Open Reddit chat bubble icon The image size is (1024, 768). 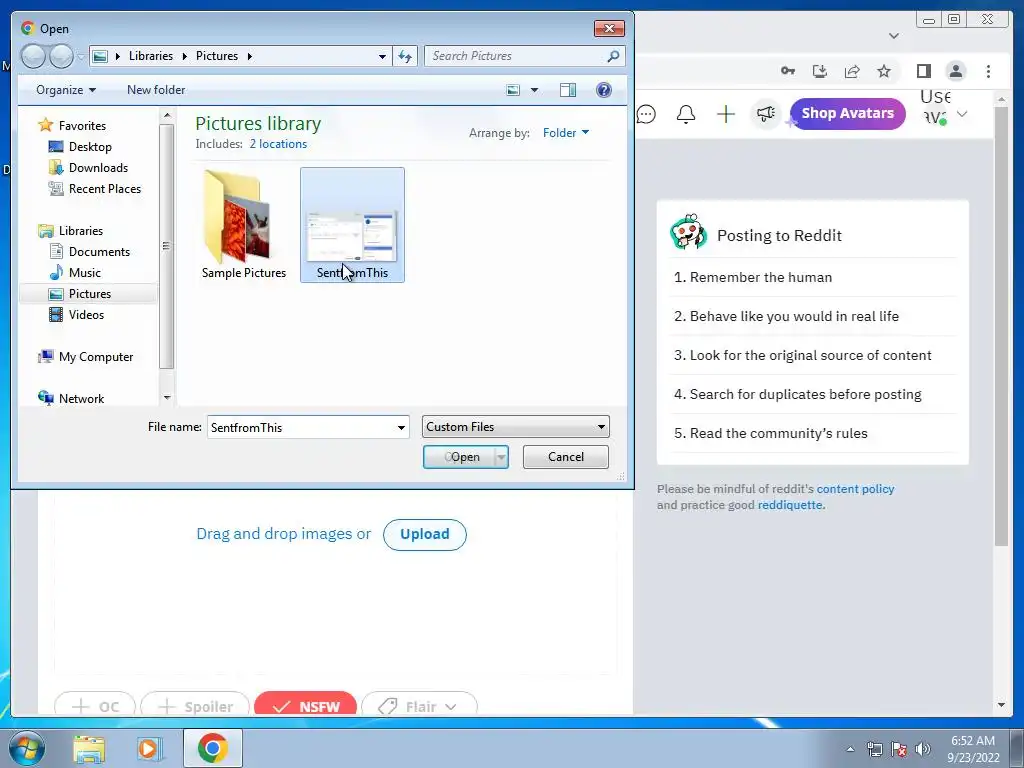click(x=646, y=114)
